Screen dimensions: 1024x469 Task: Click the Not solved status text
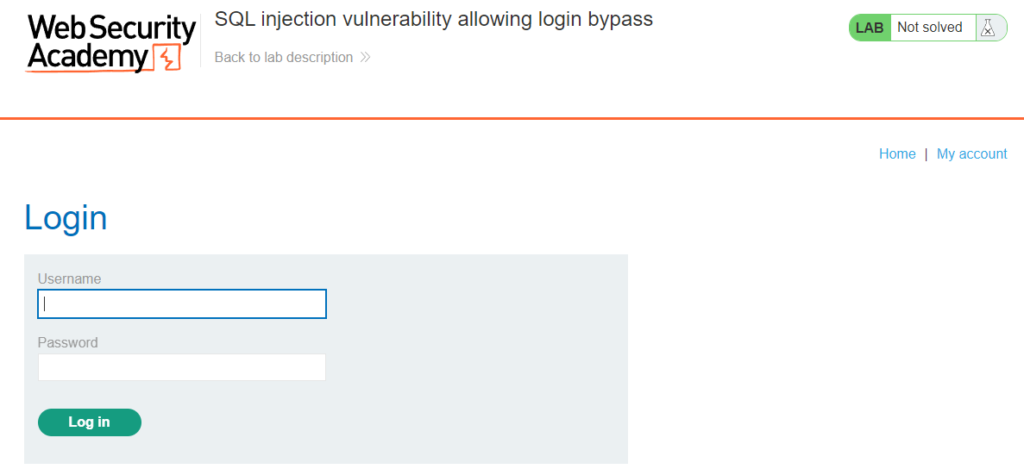point(929,28)
